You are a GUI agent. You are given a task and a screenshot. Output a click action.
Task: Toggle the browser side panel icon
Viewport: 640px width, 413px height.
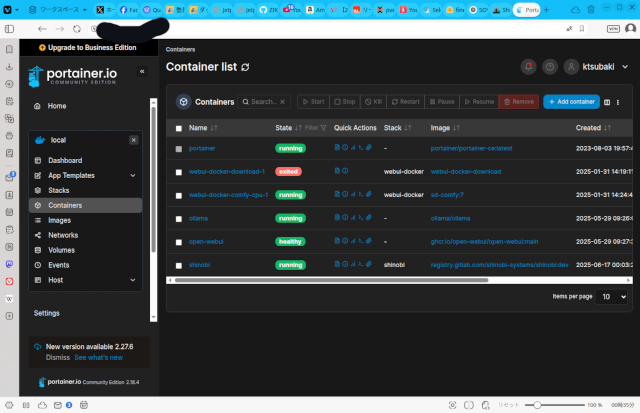(x=9, y=29)
